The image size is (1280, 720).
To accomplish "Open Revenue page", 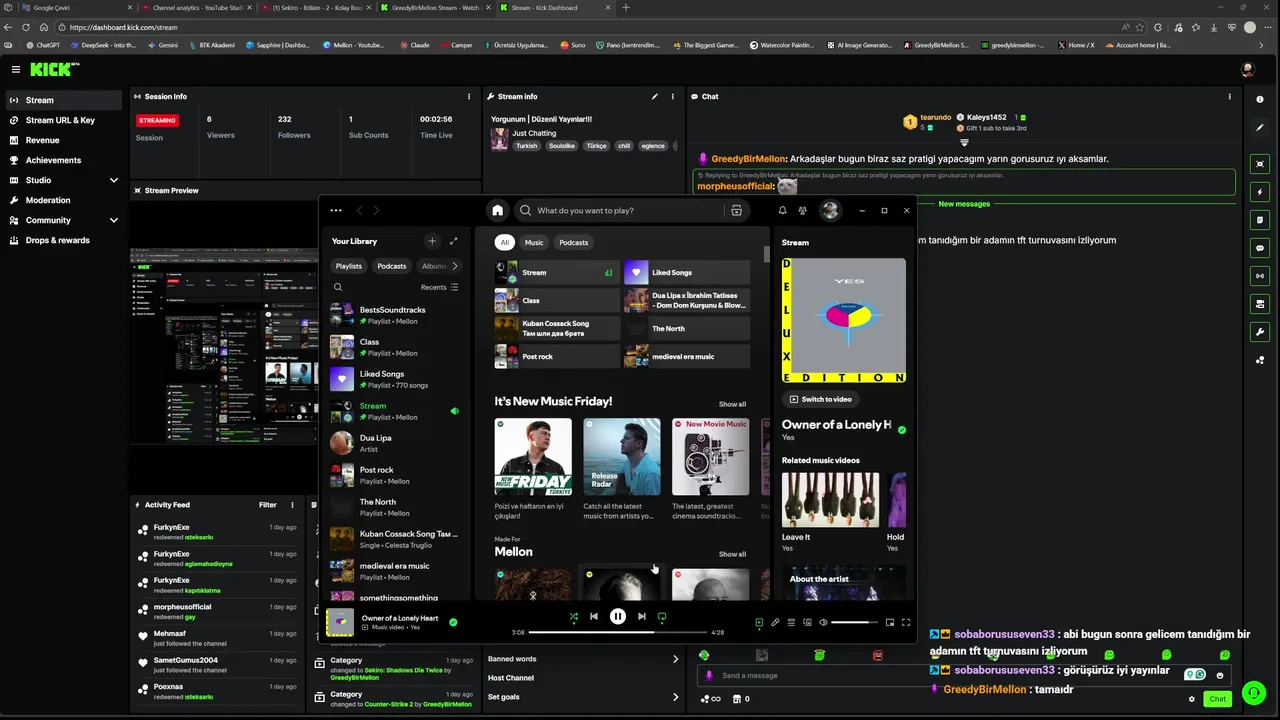I will 64,140.
